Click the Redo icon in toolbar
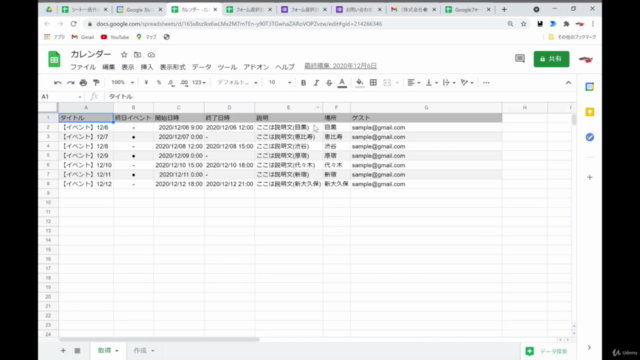This screenshot has height=360, width=640. tap(71, 82)
